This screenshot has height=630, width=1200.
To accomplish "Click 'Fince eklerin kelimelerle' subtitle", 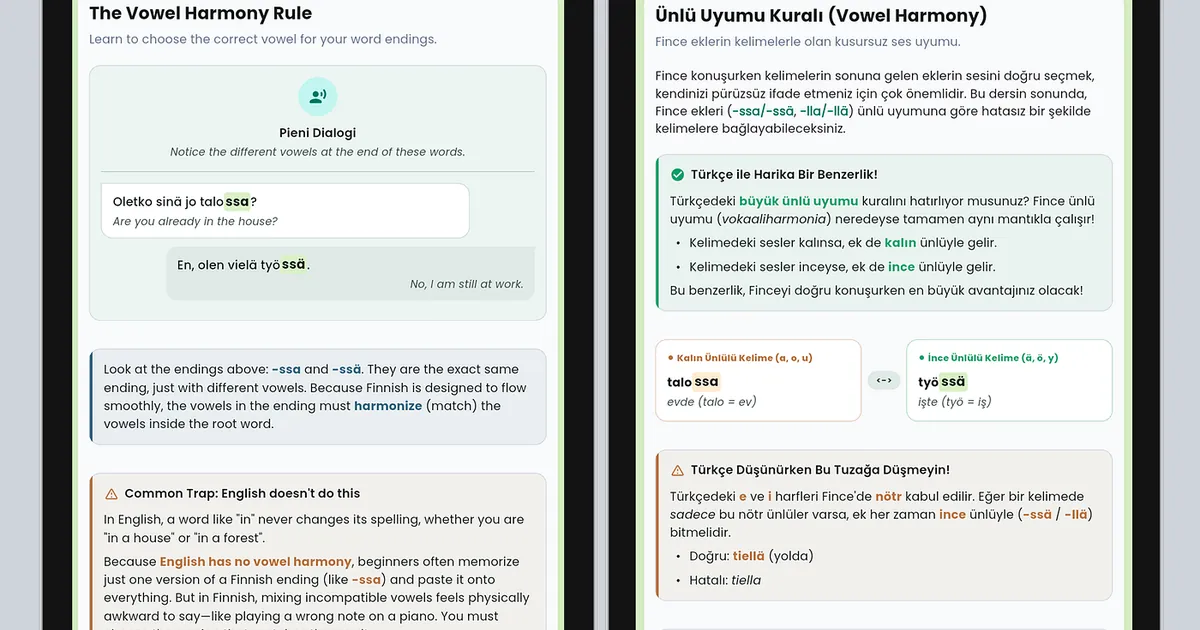I will (808, 42).
